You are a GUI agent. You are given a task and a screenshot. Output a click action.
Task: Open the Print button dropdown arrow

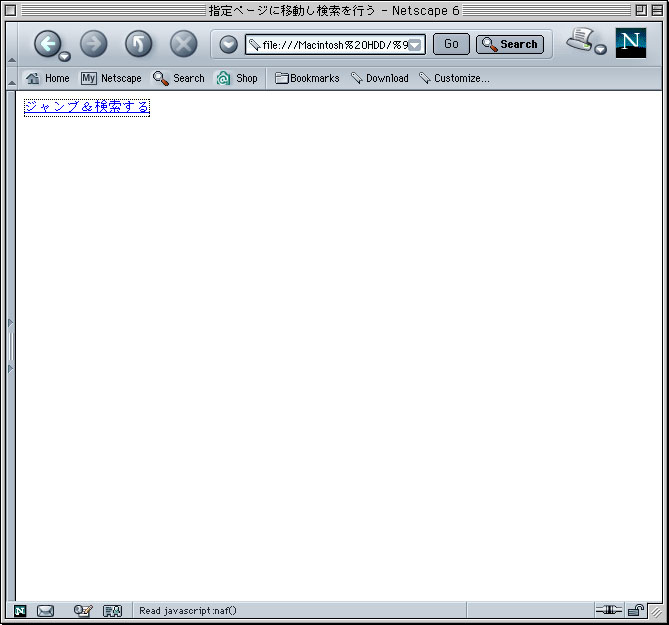point(600,49)
